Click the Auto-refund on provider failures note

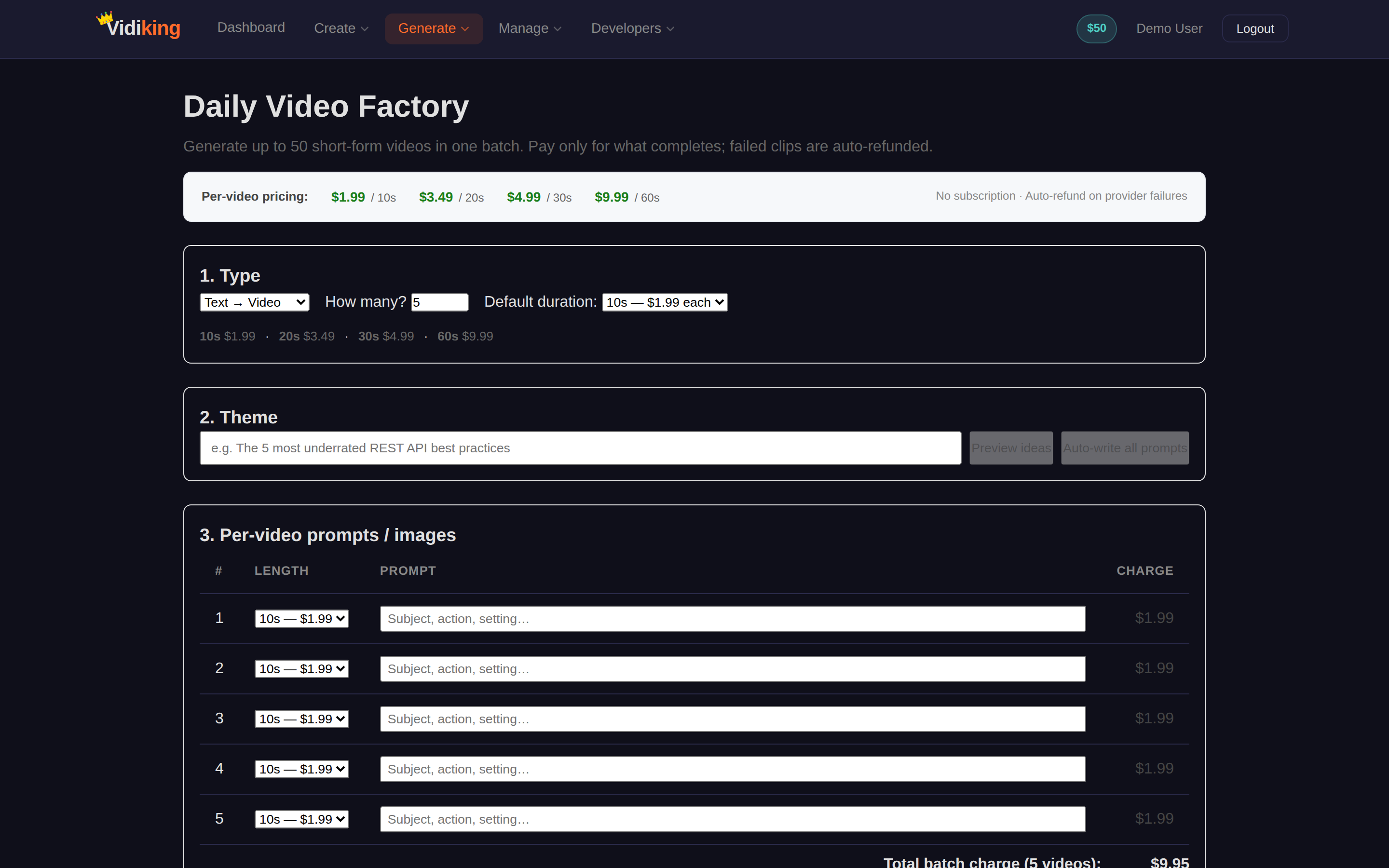coord(1105,196)
